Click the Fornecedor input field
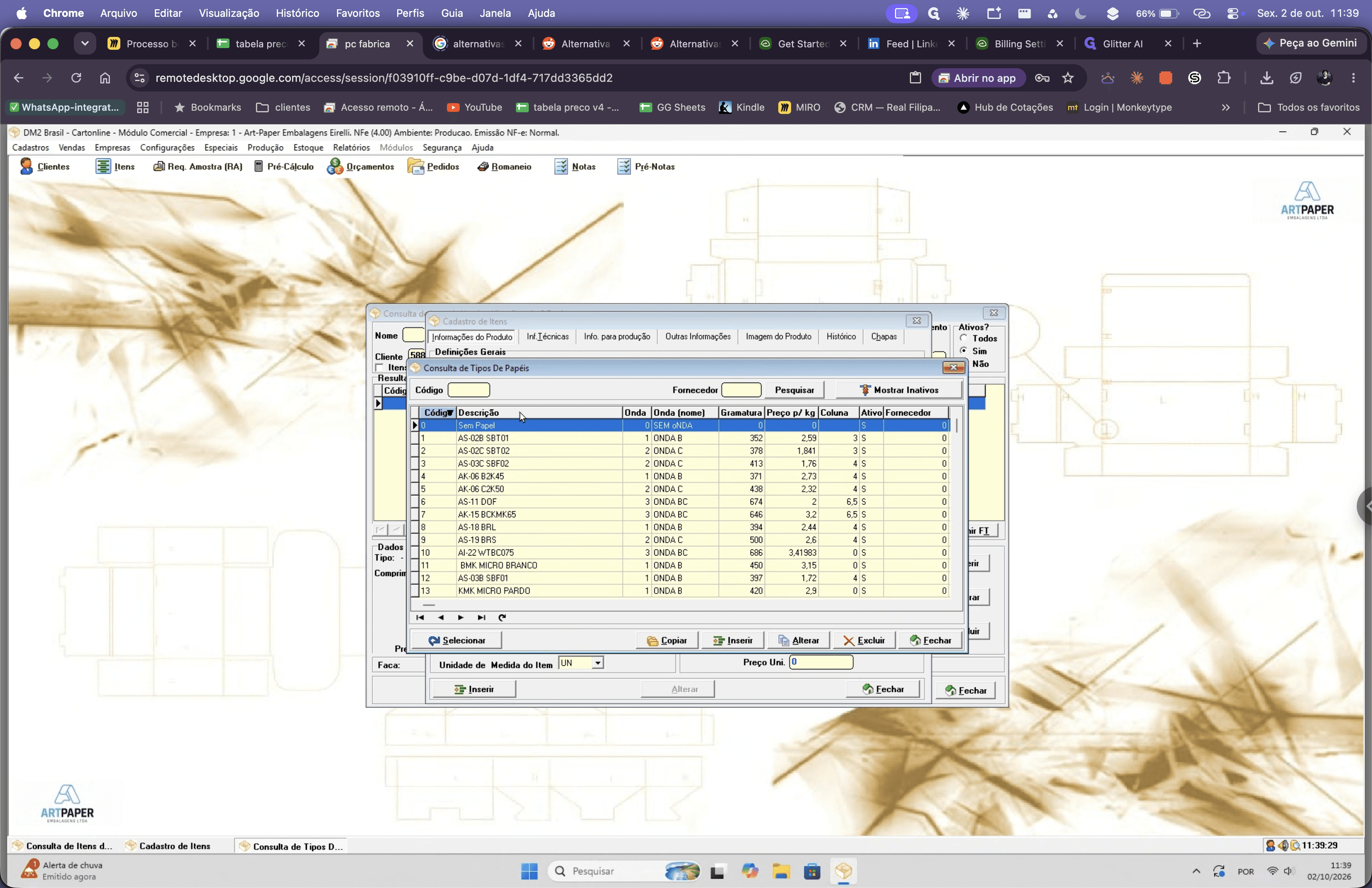This screenshot has width=1372, height=888. pyautogui.click(x=741, y=390)
